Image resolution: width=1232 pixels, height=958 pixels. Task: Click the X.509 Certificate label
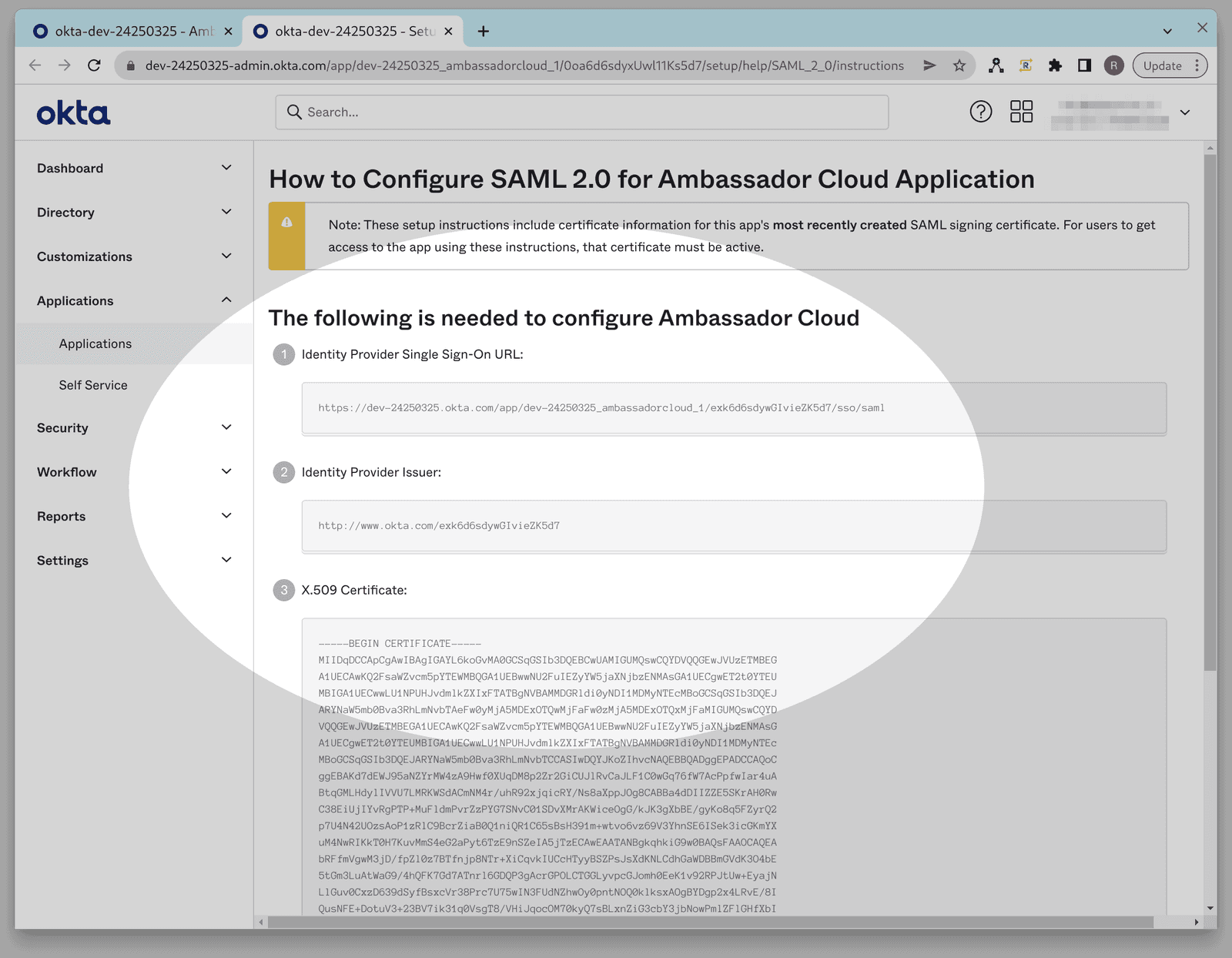pos(354,590)
